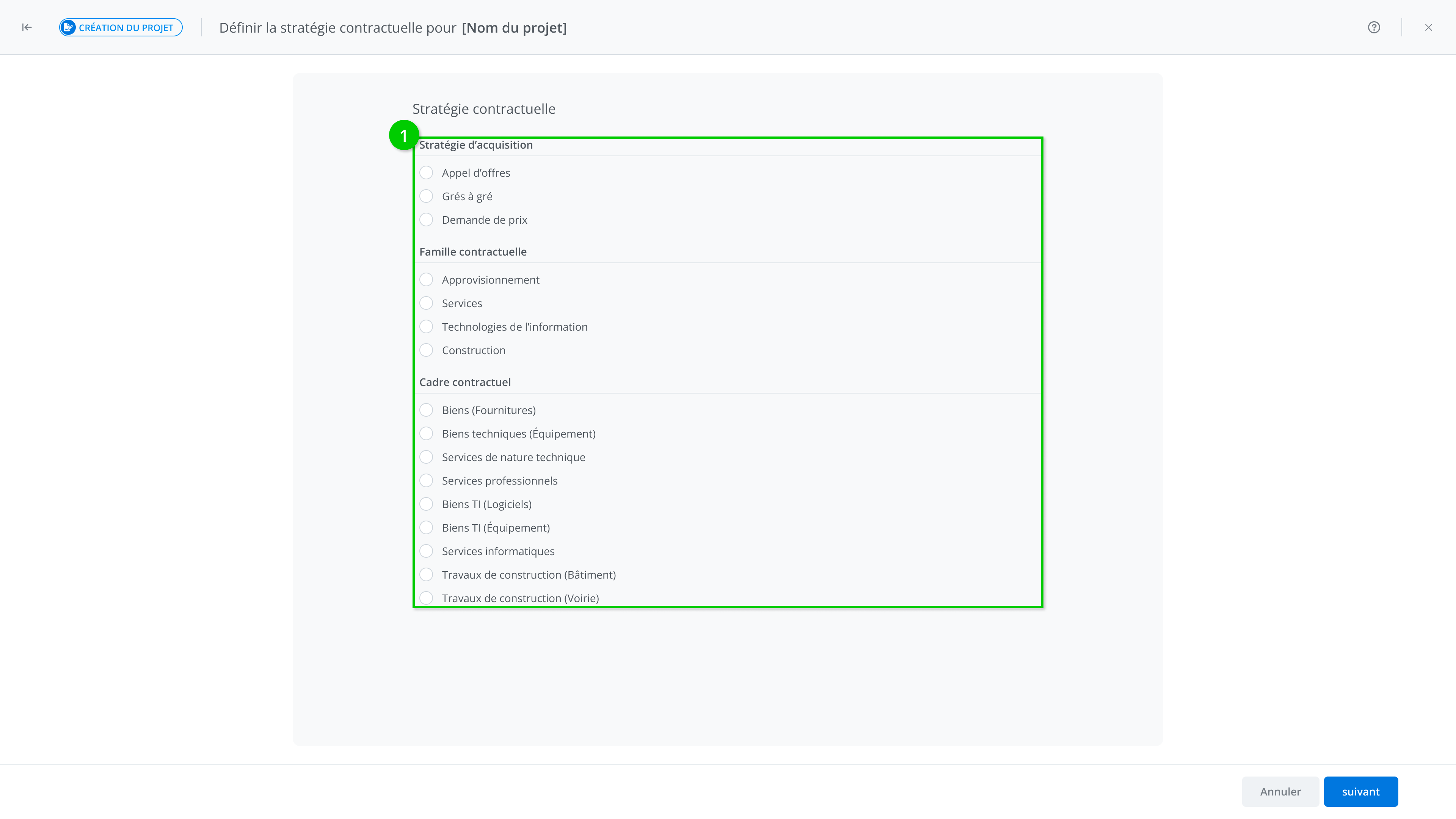Choose Services de nature technique
1456x819 pixels.
[x=426, y=457]
